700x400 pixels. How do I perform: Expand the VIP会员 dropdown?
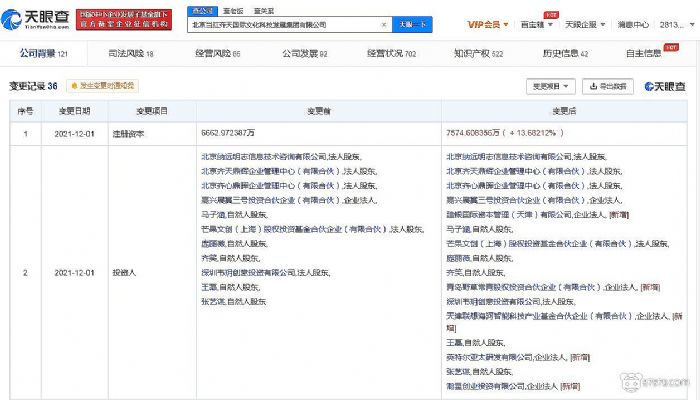point(488,25)
